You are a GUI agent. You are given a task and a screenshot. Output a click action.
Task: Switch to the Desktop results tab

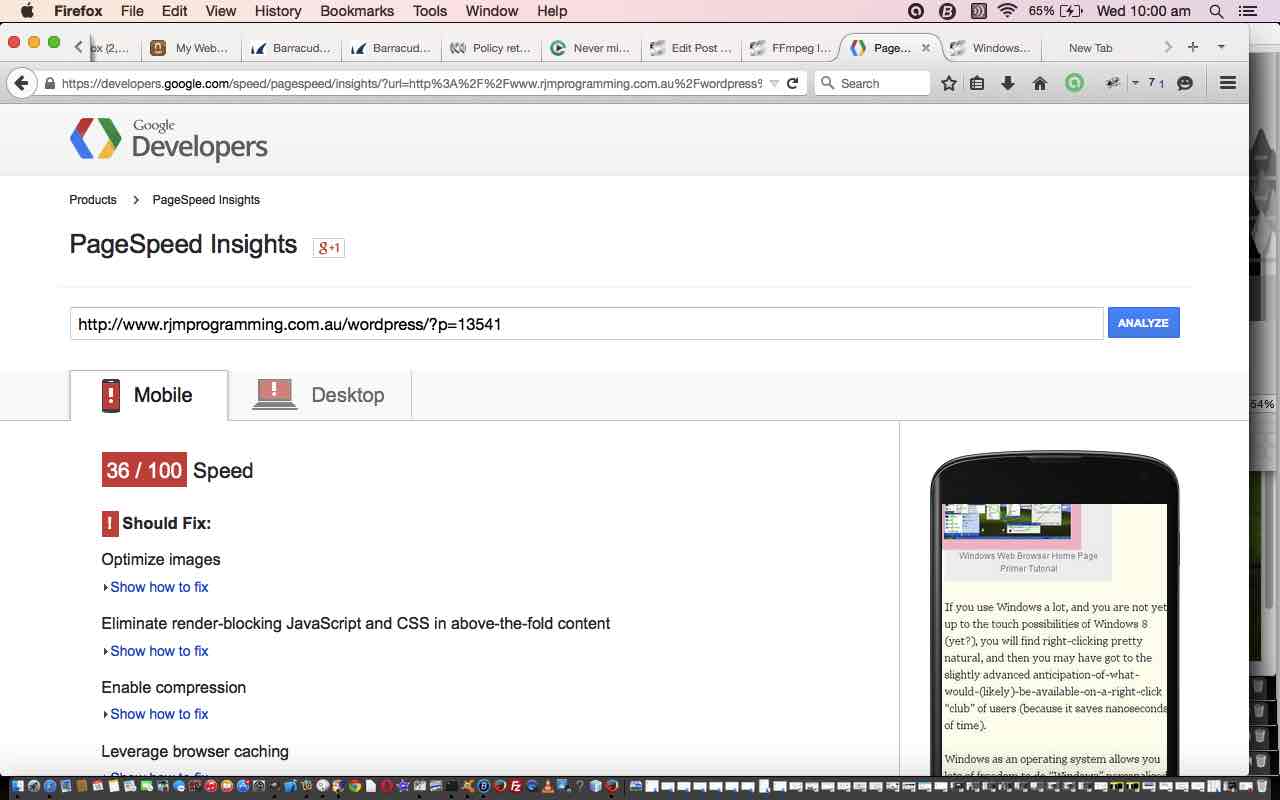(x=320, y=395)
